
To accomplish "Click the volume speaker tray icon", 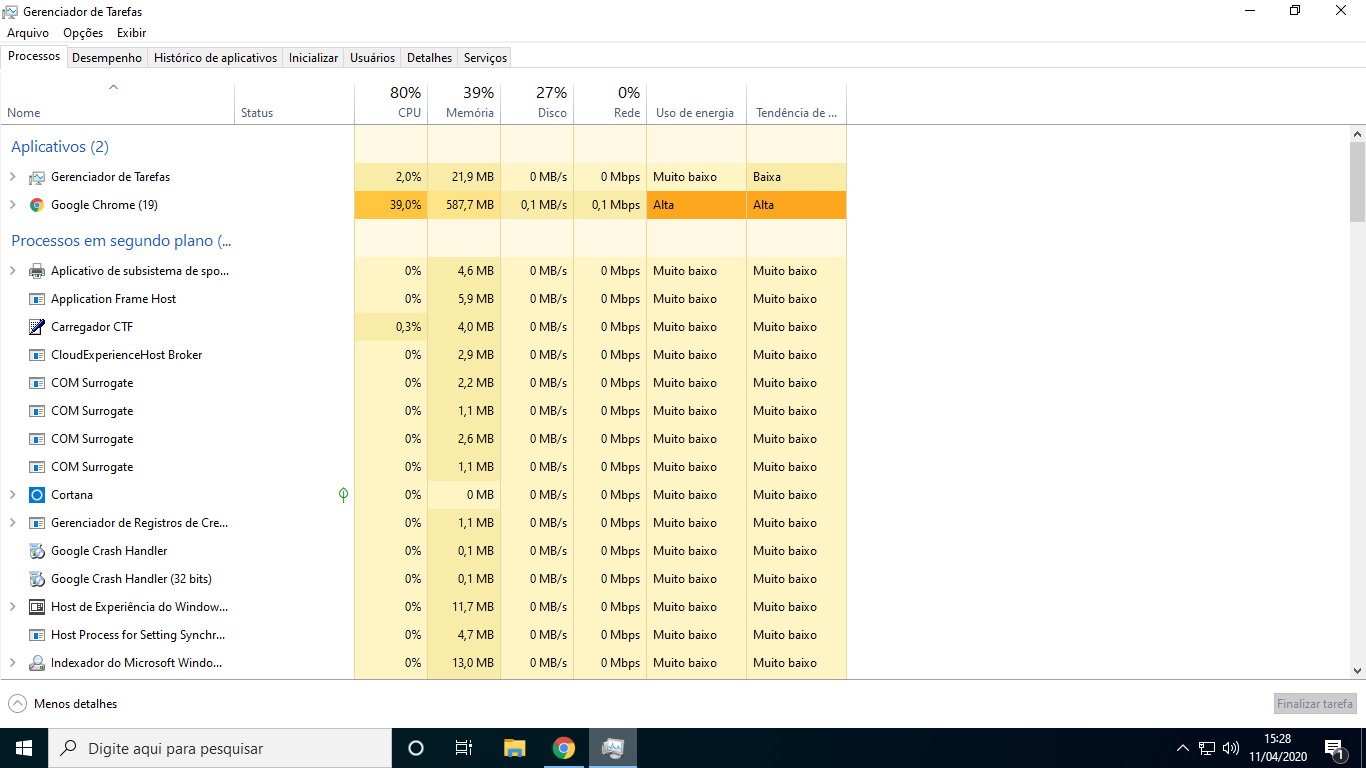I will [x=1231, y=748].
